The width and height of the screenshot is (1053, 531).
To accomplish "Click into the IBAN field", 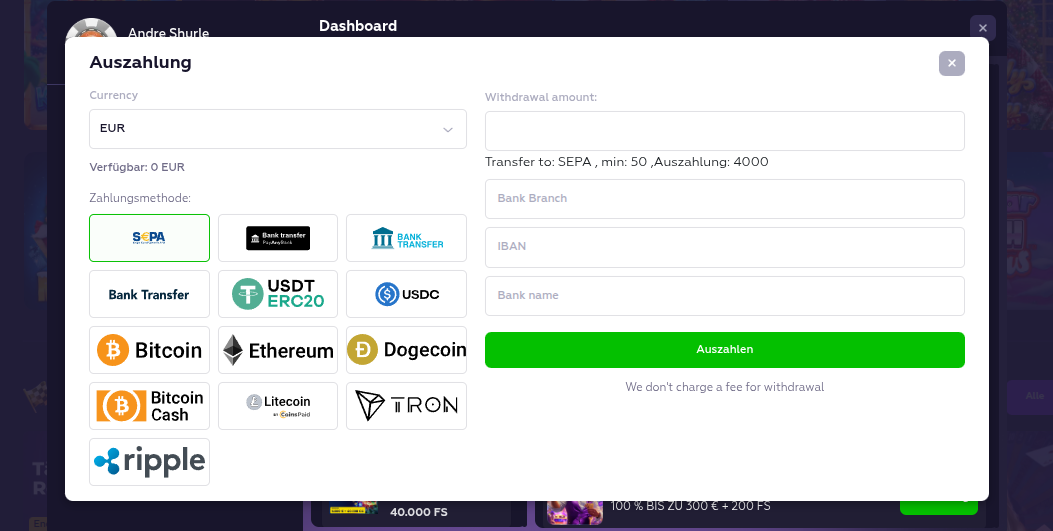I will [x=724, y=247].
